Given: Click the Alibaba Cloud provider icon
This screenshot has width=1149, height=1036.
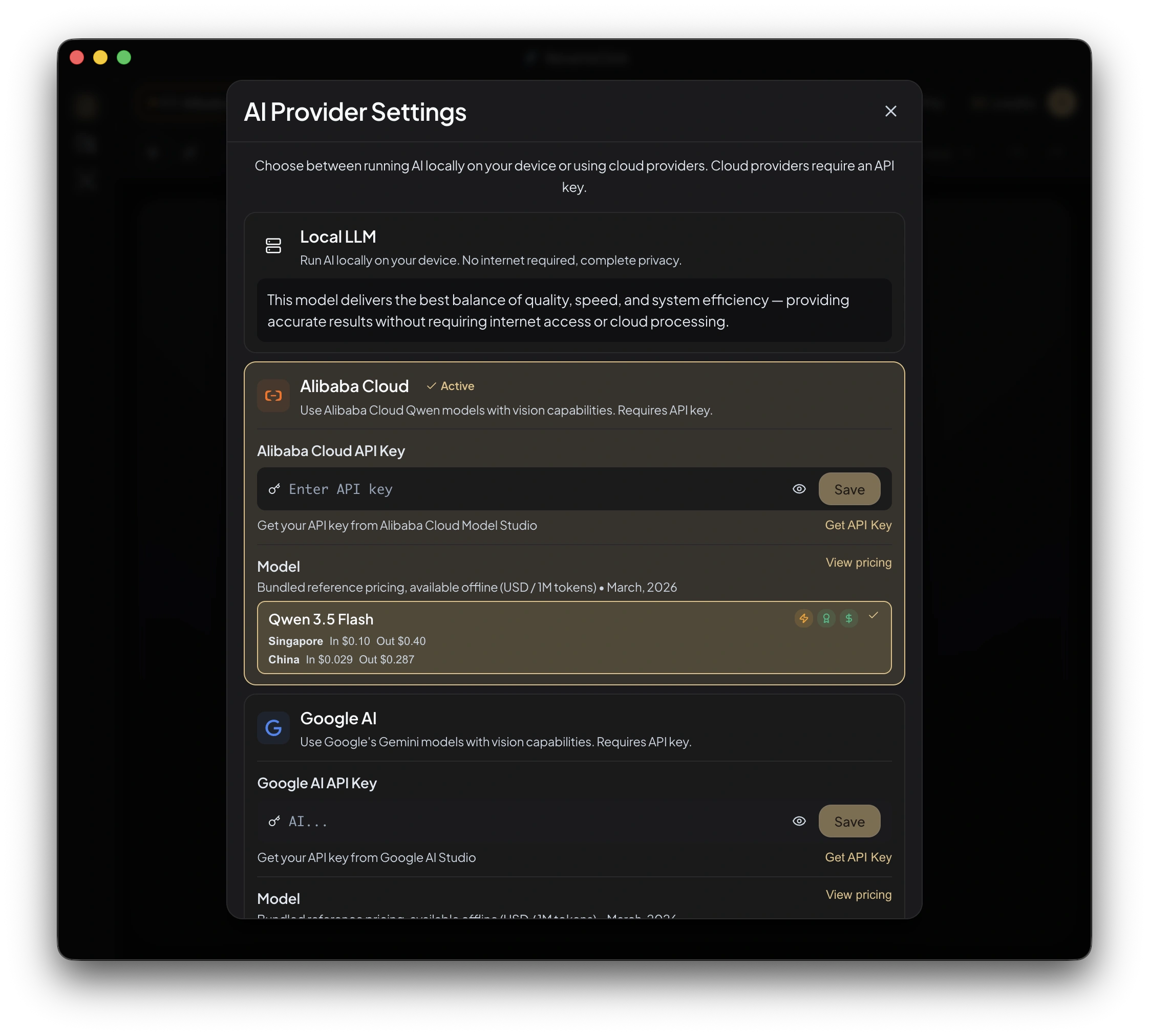Looking at the screenshot, I should pyautogui.click(x=274, y=396).
